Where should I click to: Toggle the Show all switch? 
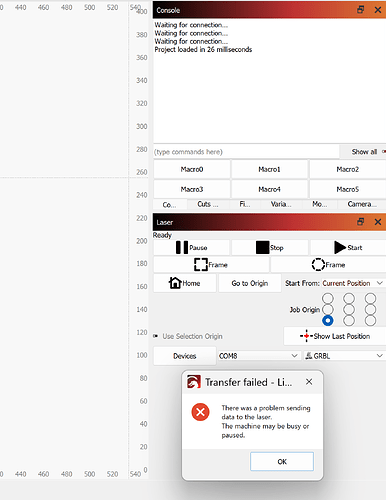pyautogui.click(x=384, y=152)
